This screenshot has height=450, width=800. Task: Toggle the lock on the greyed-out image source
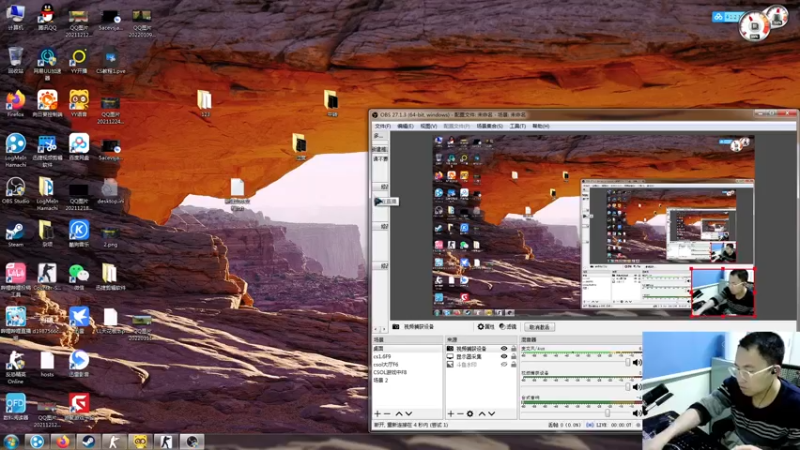[x=514, y=365]
